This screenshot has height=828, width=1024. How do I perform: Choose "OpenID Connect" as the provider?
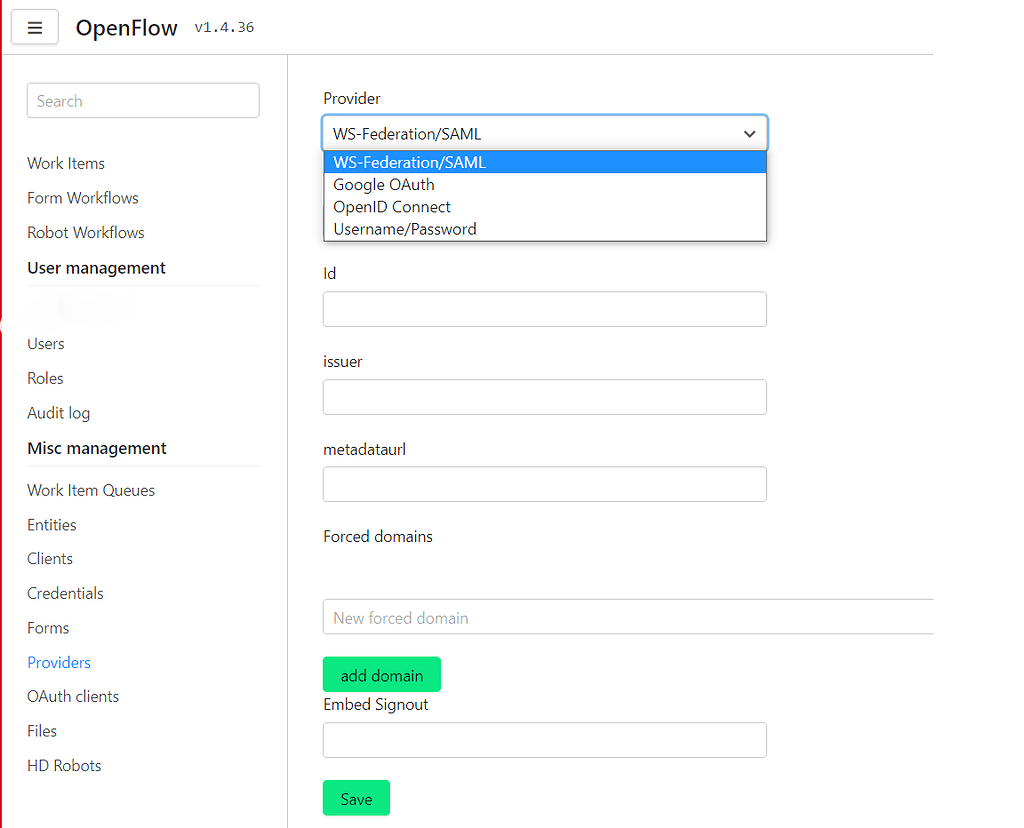[391, 206]
